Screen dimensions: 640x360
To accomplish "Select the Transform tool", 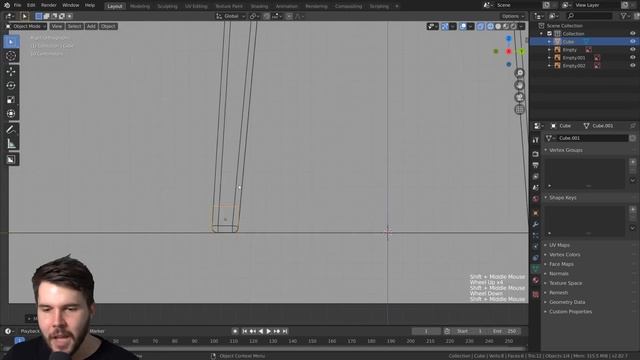I will [11, 113].
